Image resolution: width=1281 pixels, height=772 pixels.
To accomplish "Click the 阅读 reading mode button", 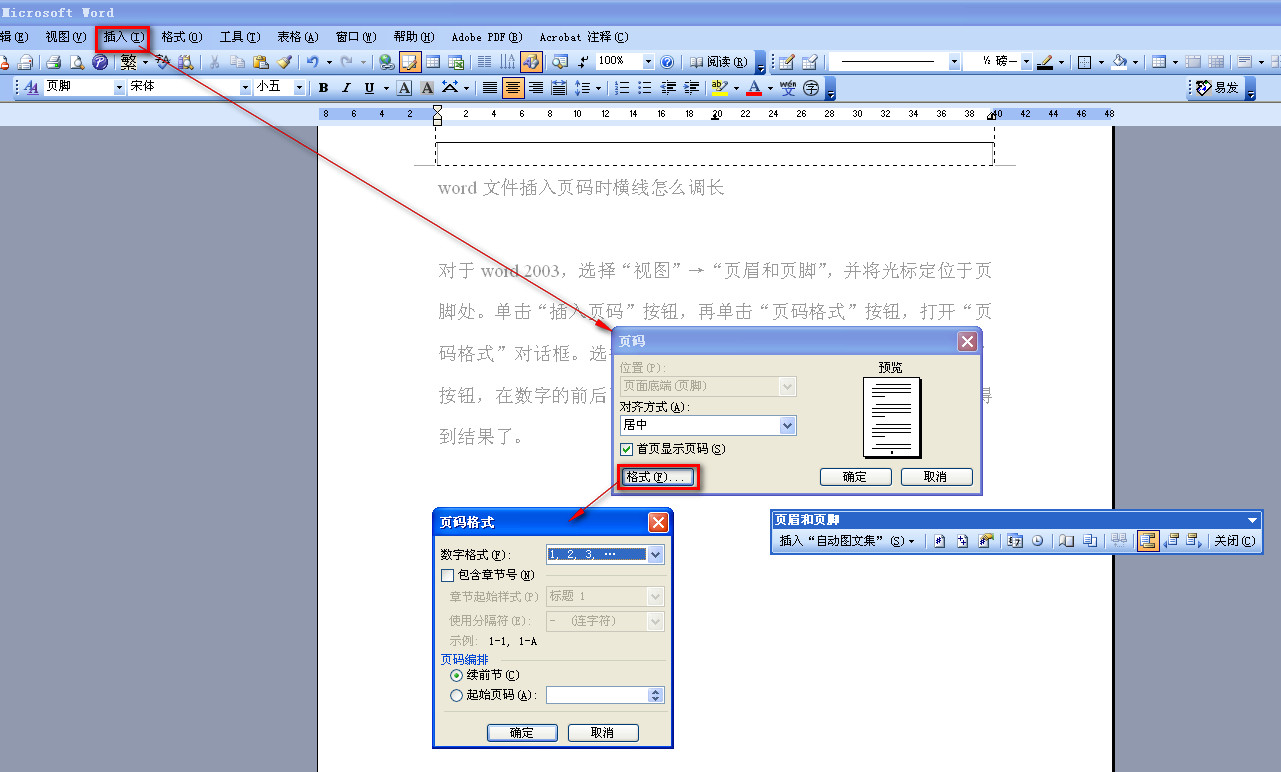I will tap(718, 62).
